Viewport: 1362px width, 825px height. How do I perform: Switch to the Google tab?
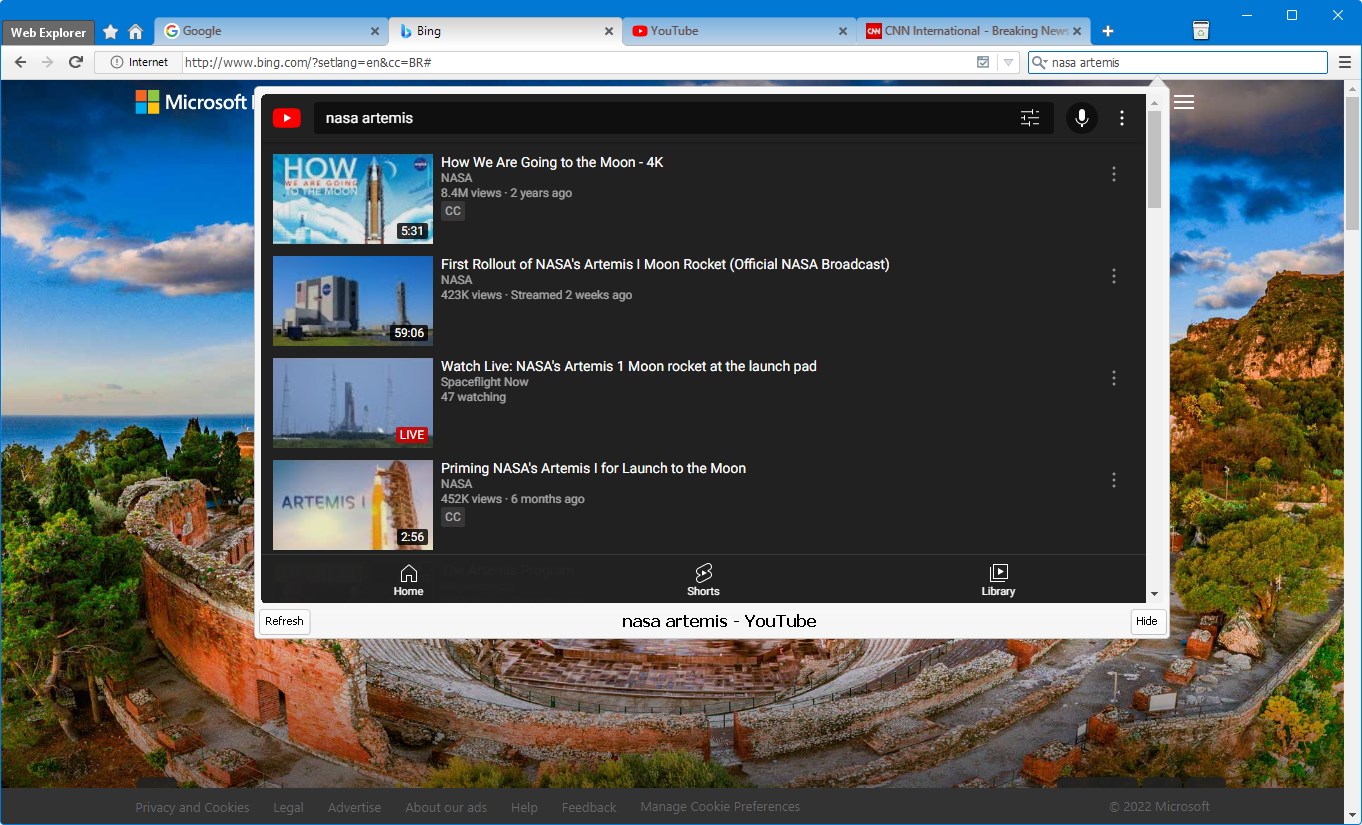pyautogui.click(x=272, y=31)
